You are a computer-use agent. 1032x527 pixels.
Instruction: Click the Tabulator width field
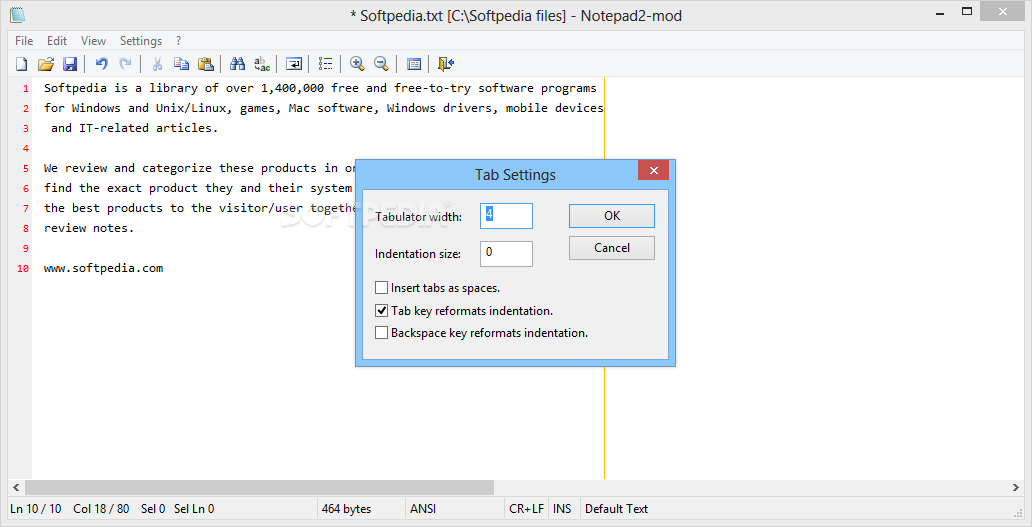click(506, 216)
